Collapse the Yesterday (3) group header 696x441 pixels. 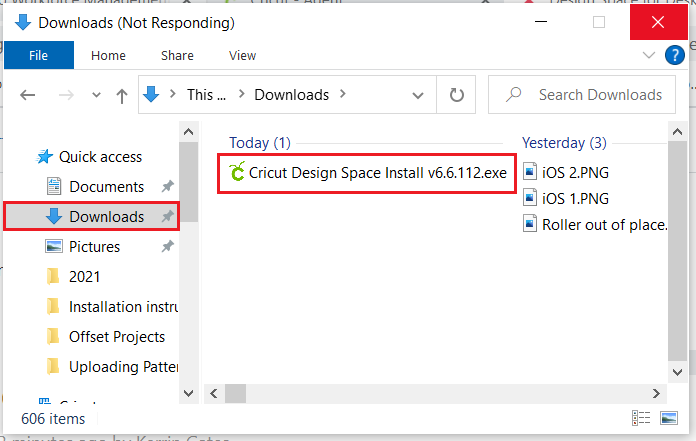(x=564, y=143)
